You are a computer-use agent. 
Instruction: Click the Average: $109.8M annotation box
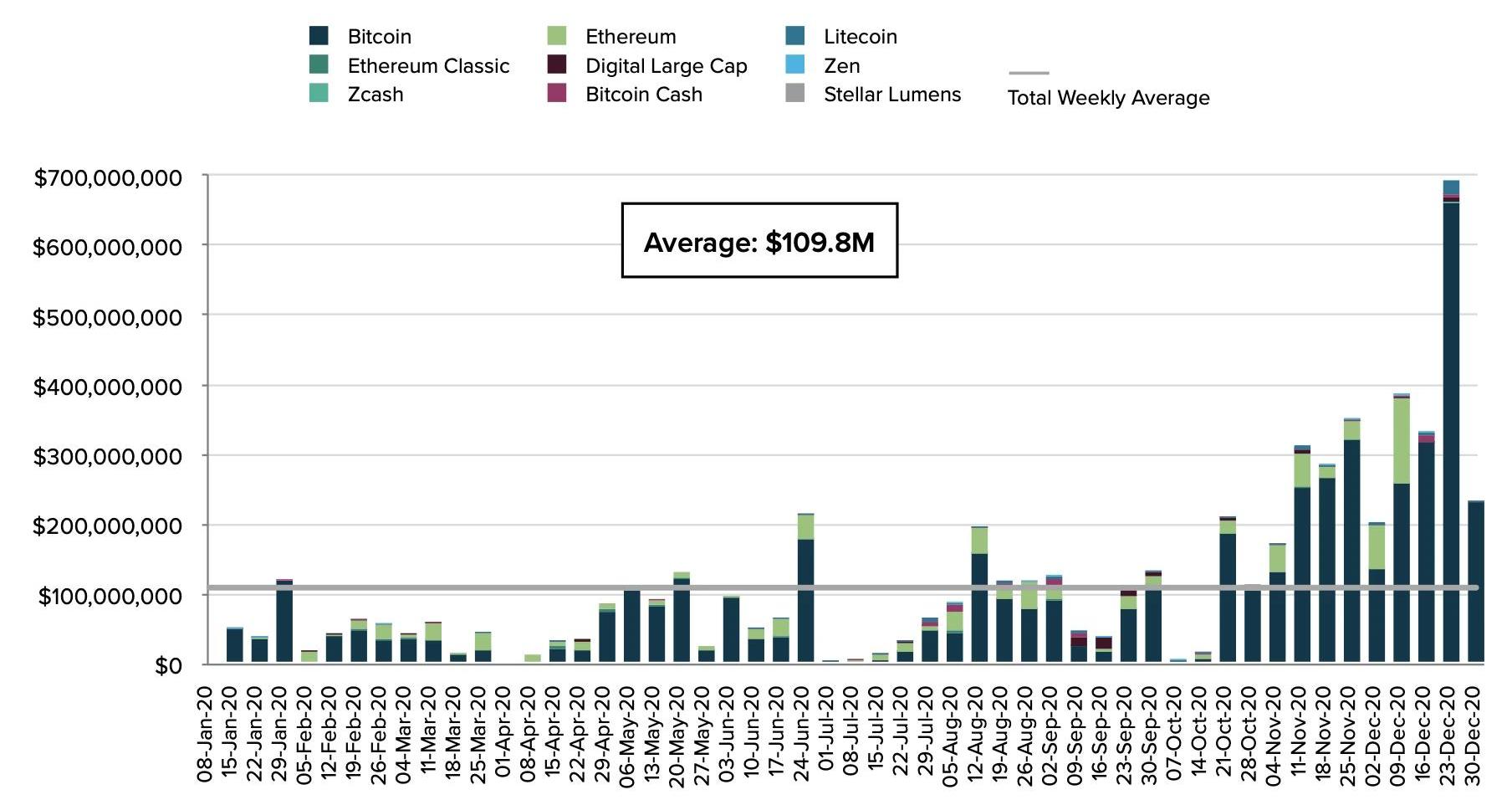pos(759,241)
